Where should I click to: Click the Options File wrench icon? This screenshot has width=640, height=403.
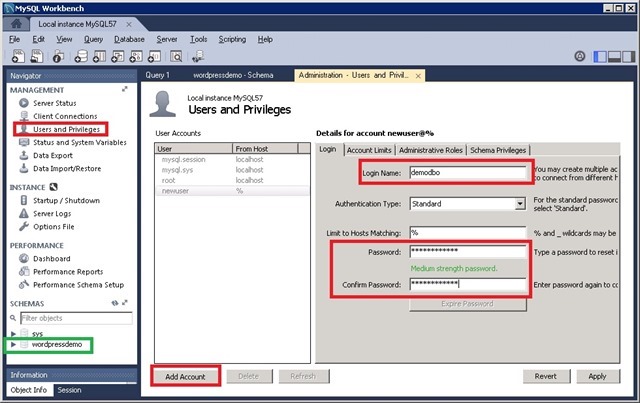pyautogui.click(x=24, y=226)
